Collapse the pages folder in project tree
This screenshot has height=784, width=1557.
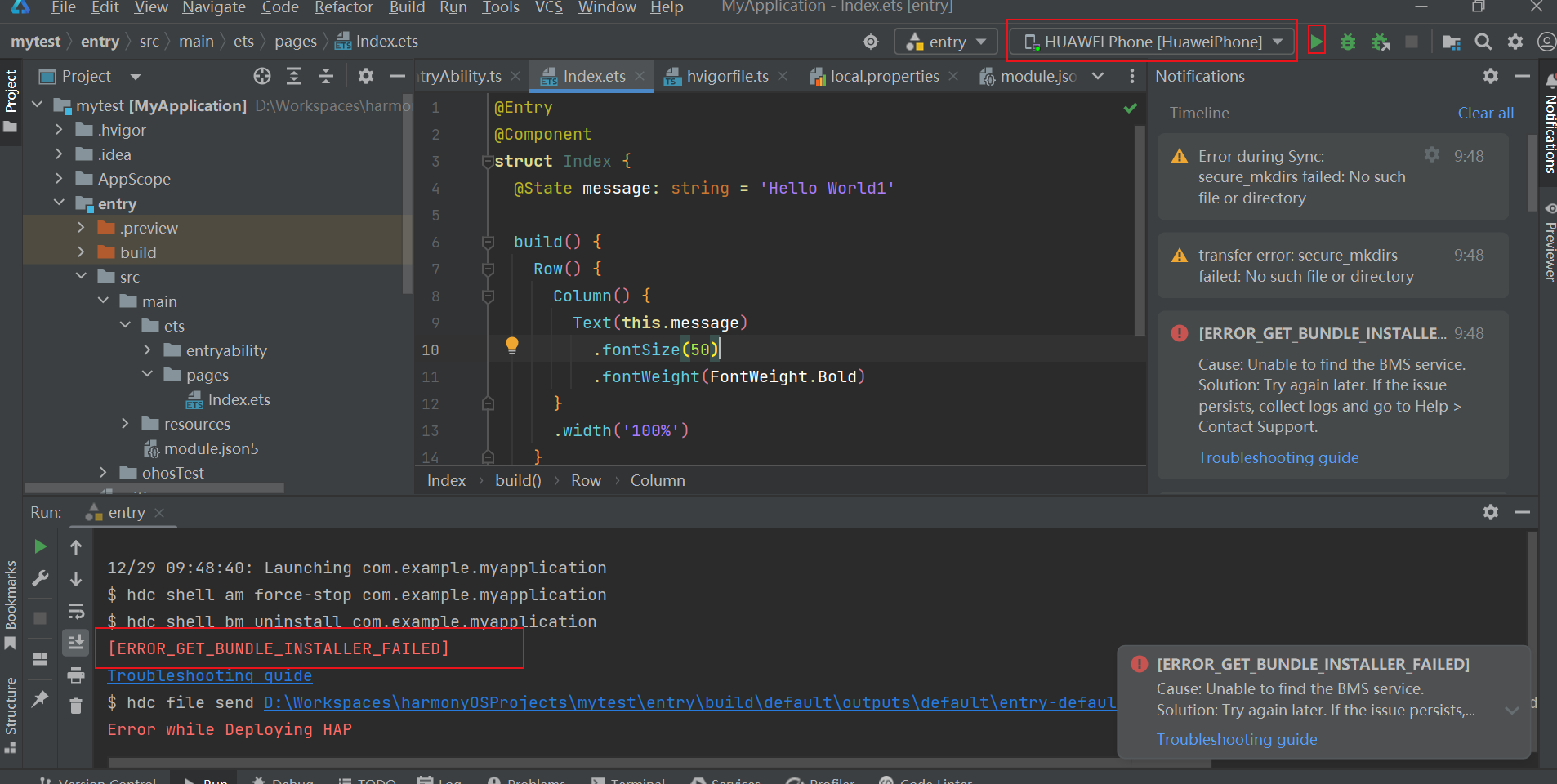pos(148,375)
